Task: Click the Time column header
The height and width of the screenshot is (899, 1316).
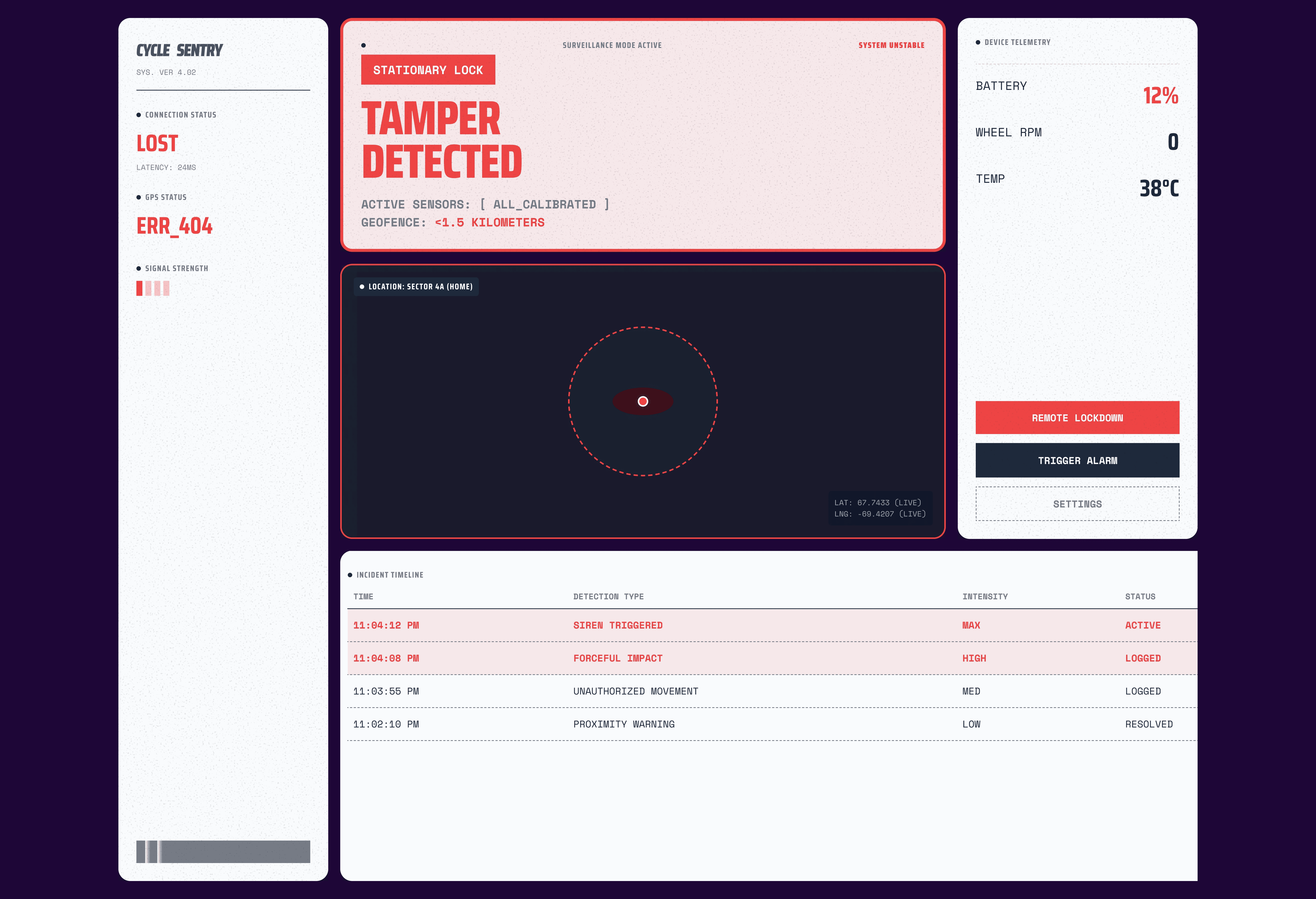Action: point(363,597)
